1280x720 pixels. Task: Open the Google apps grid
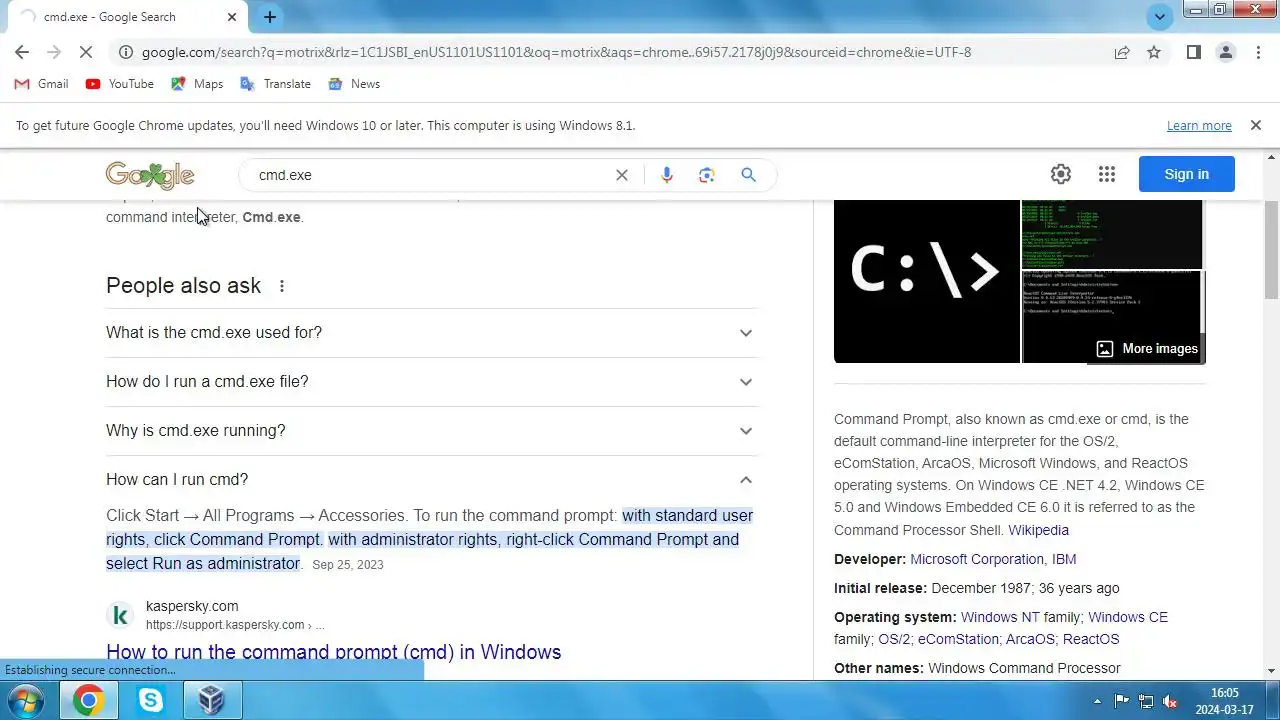tap(1106, 174)
